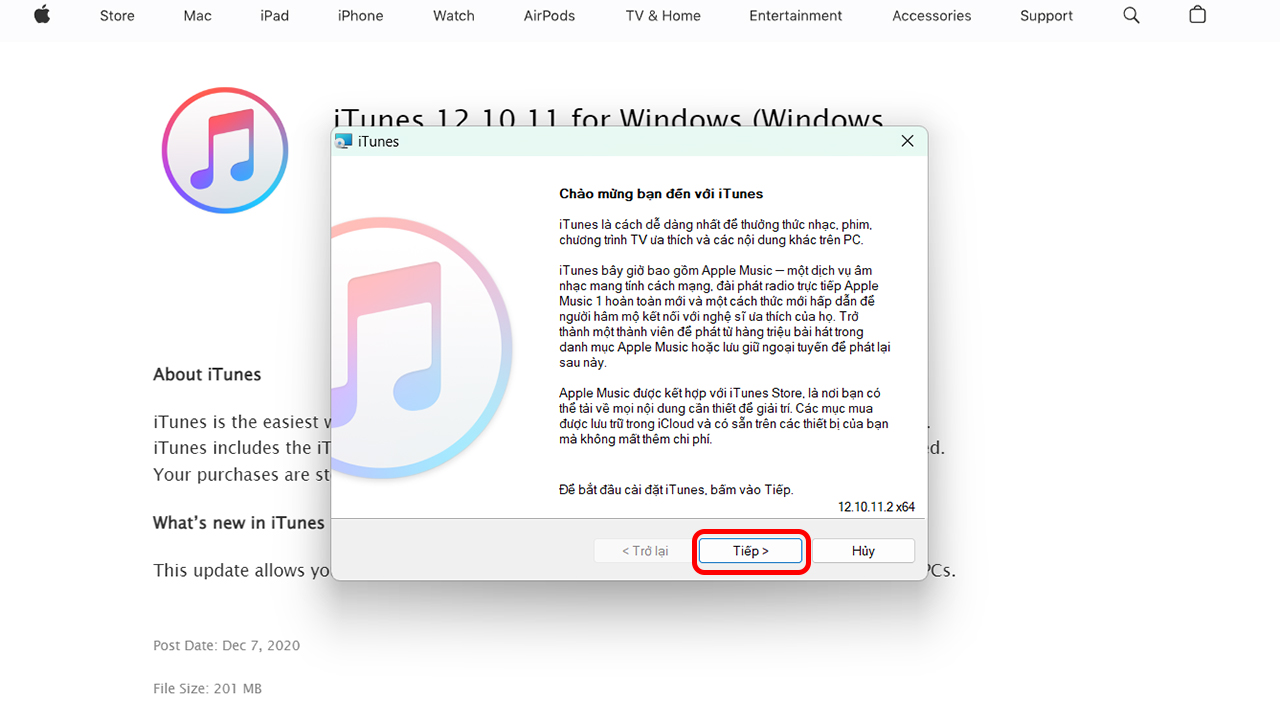1280x723 pixels.
Task: Click the < Trở lại back button
Action: tap(645, 551)
